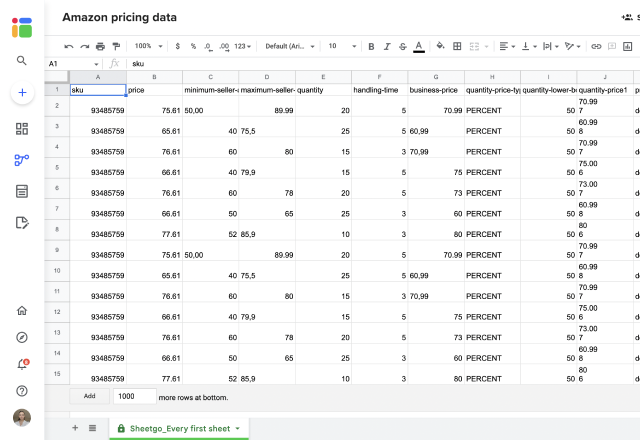640x440 pixels.
Task: Select the Sheetgo_Every first sheet tab
Action: pos(179,429)
